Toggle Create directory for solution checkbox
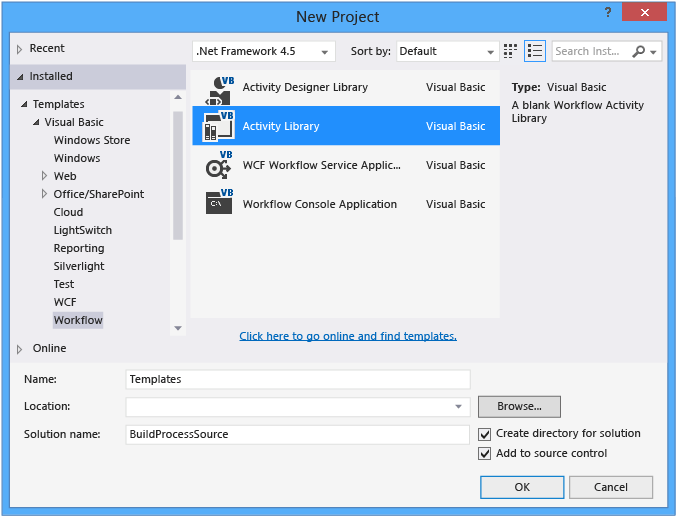The width and height of the screenshot is (676, 516). click(485, 434)
